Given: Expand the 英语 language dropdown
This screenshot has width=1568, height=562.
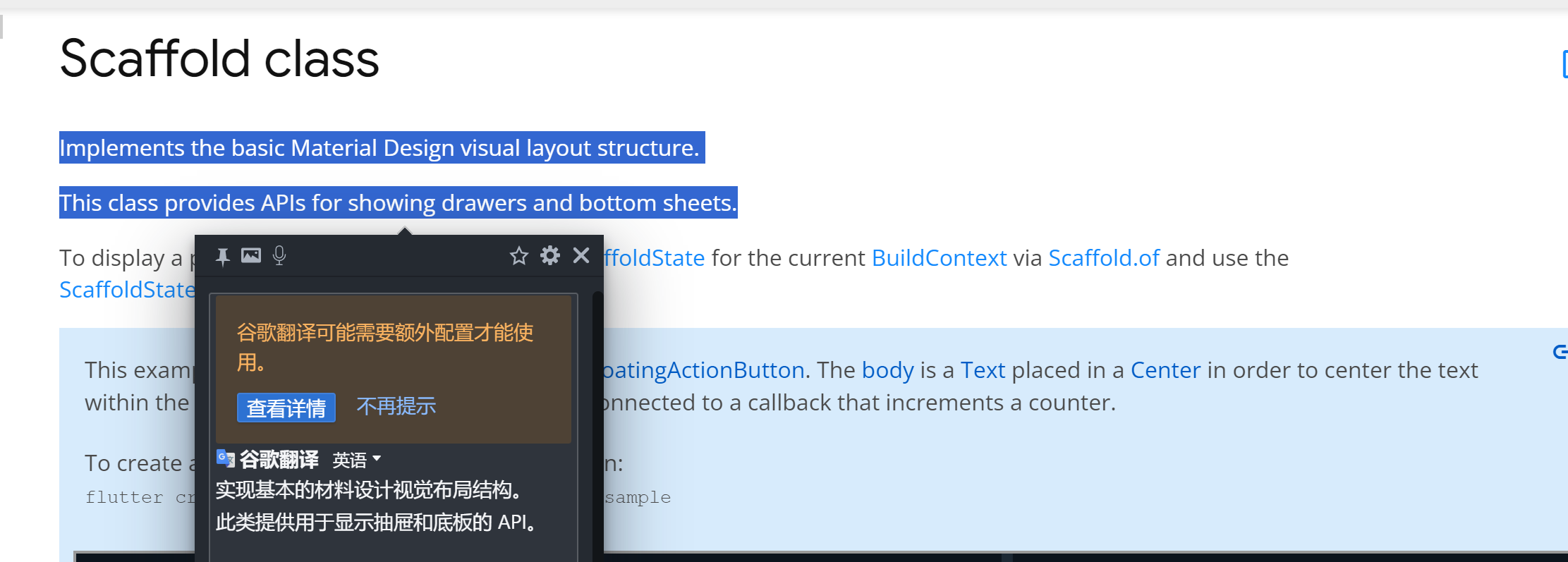Looking at the screenshot, I should [357, 460].
